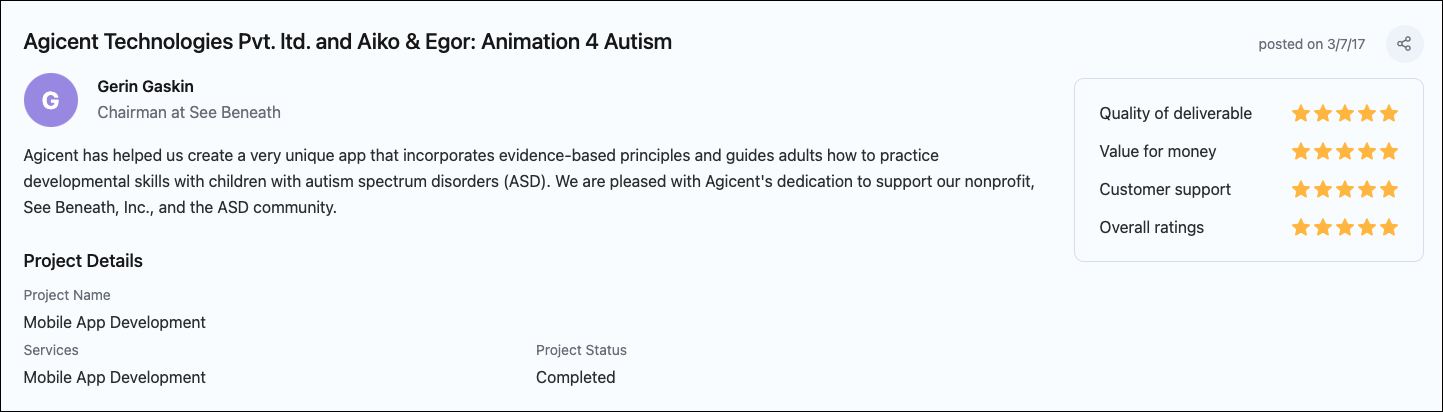Click Mobile App Development under Services
Image resolution: width=1443 pixels, height=412 pixels.
pyautogui.click(x=115, y=378)
